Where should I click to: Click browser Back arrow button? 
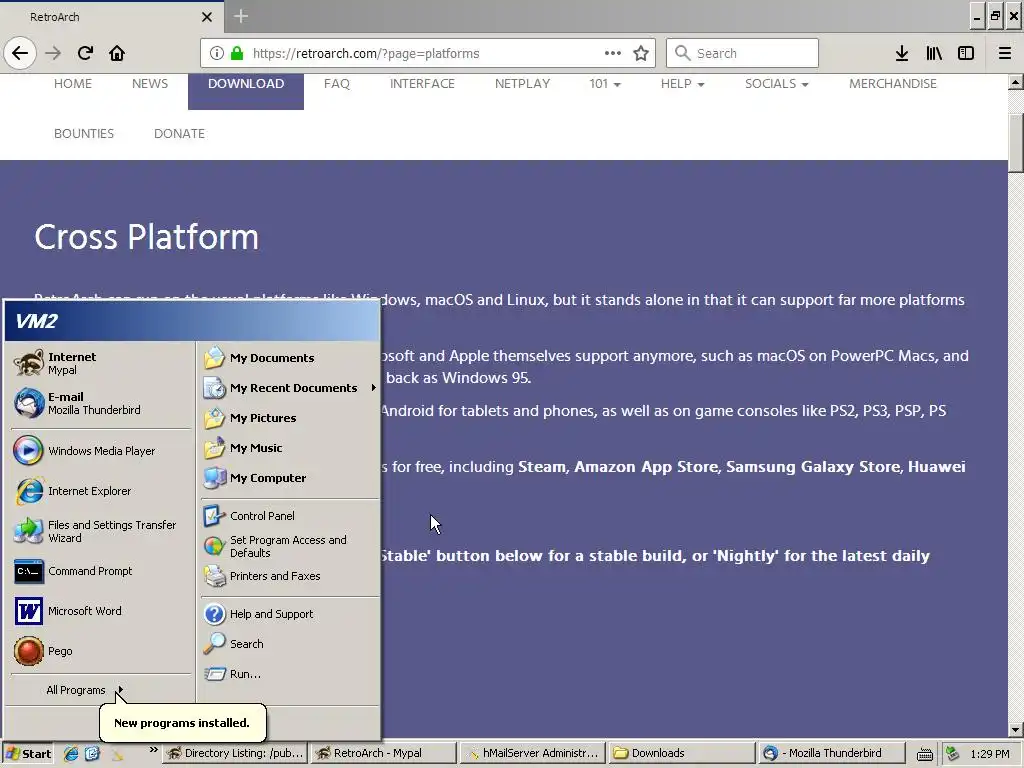pos(20,53)
